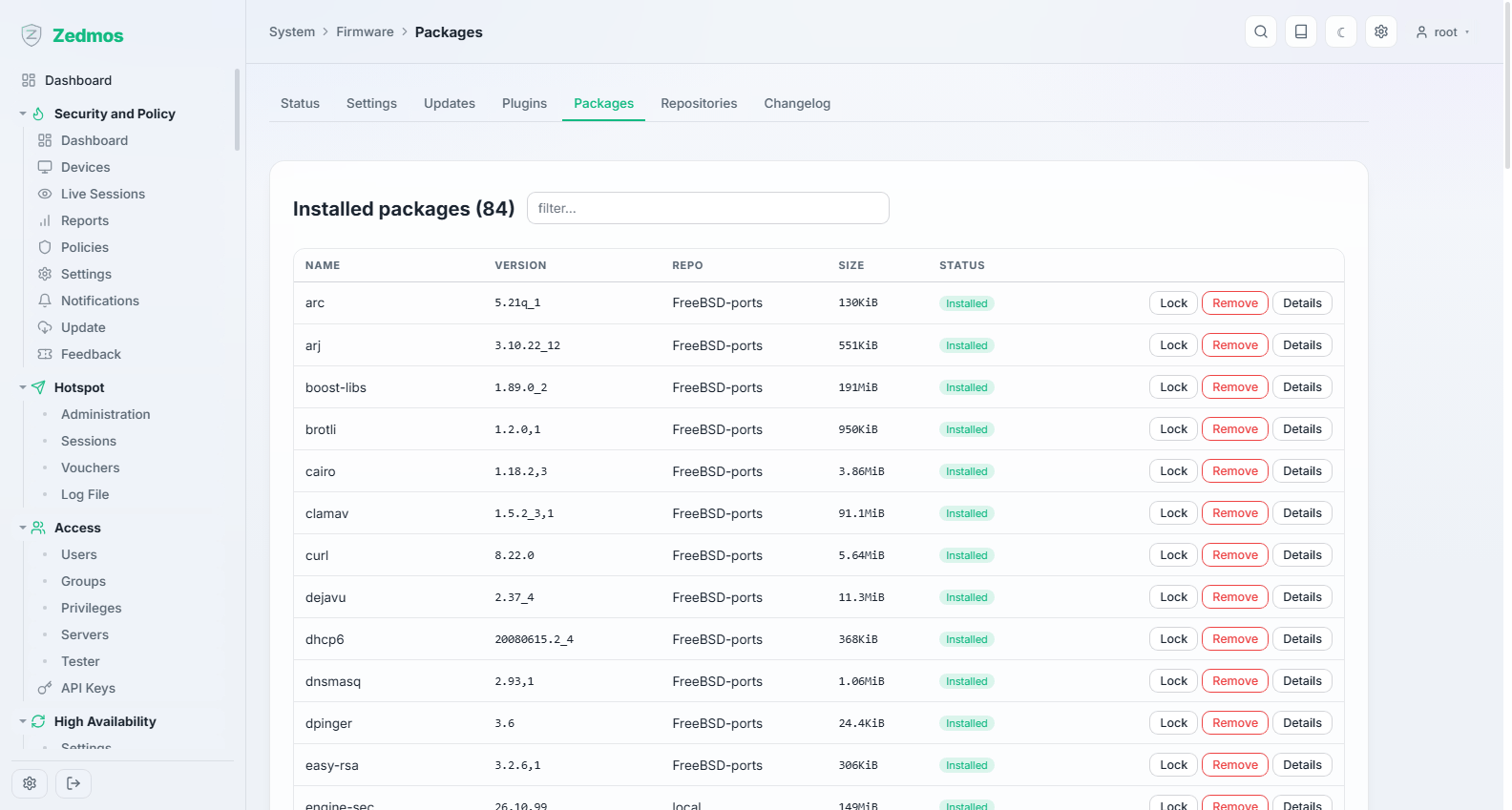Lock the brotli package
This screenshot has height=810, width=1512.
[1173, 429]
